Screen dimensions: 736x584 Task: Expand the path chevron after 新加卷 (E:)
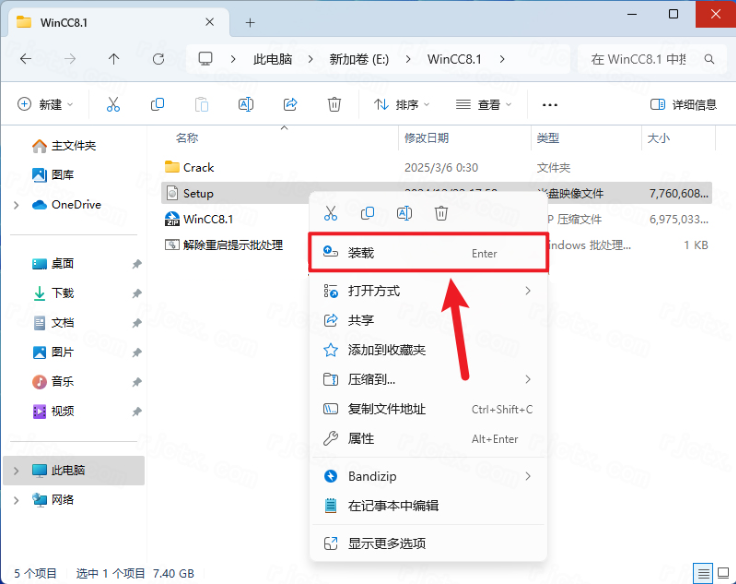tap(408, 59)
